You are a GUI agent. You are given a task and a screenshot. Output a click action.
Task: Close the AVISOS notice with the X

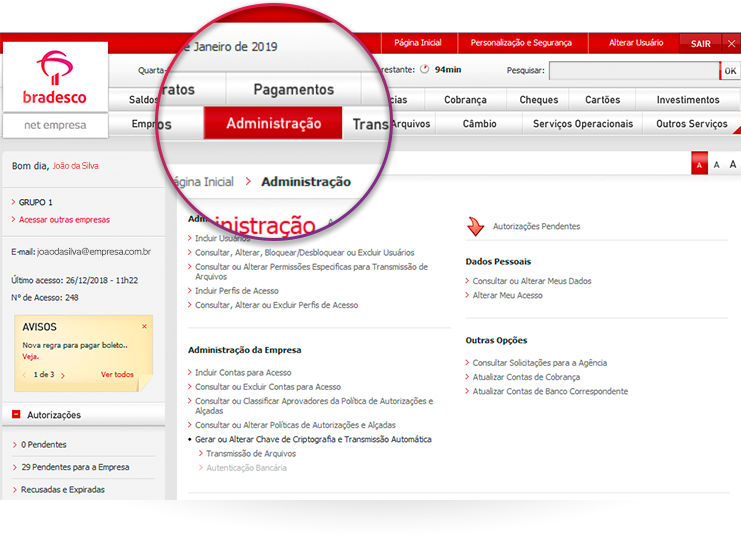coord(144,327)
